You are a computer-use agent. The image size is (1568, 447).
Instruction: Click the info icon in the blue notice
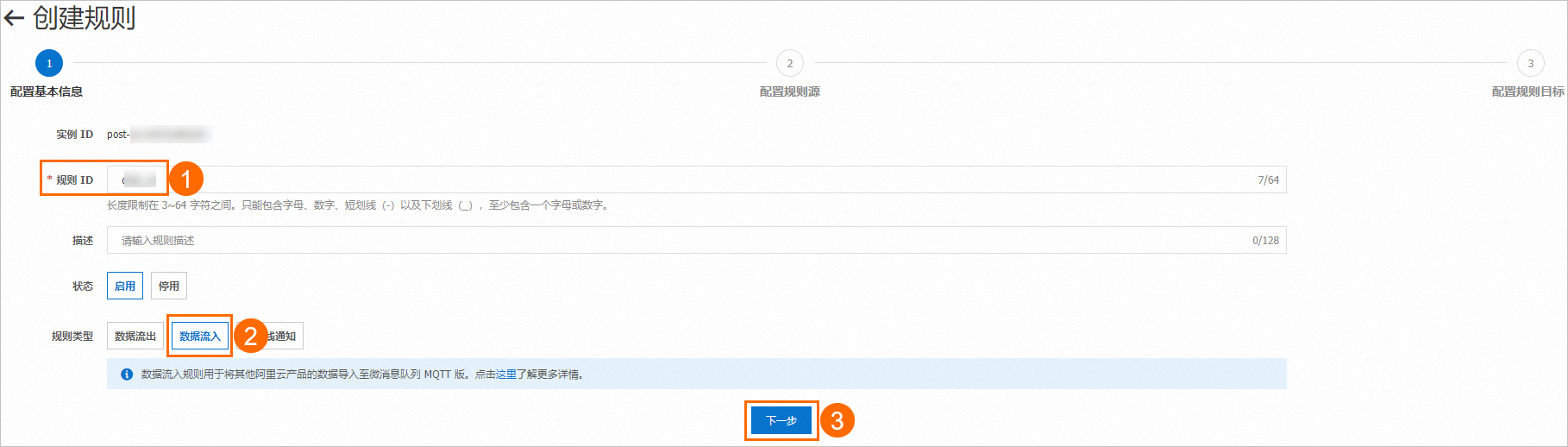click(x=127, y=375)
